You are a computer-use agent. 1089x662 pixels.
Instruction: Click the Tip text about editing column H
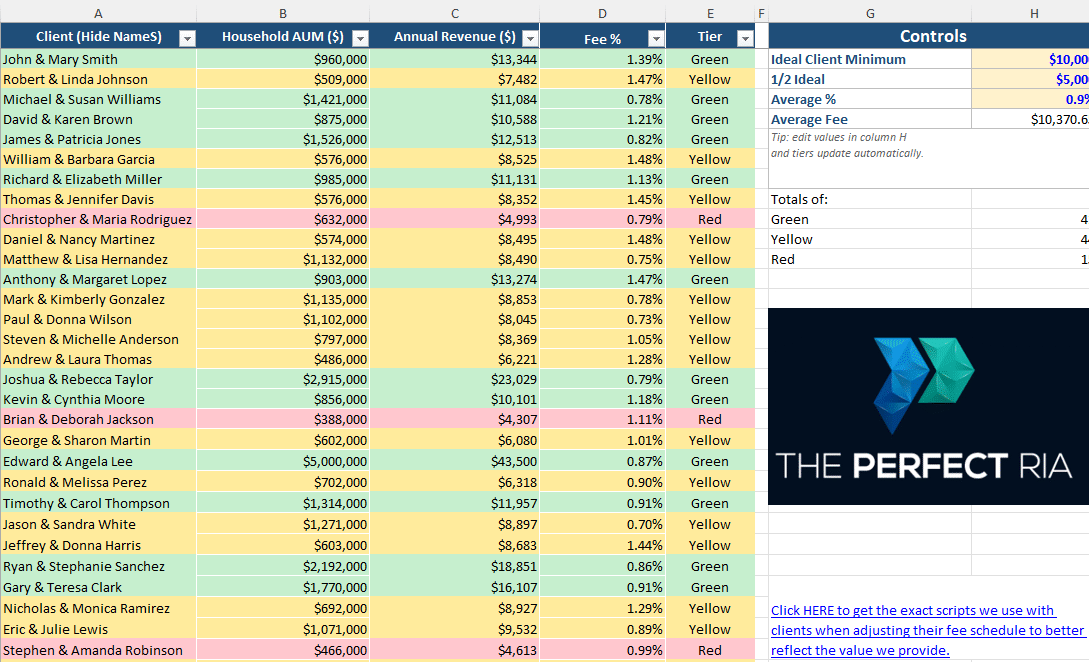[847, 145]
